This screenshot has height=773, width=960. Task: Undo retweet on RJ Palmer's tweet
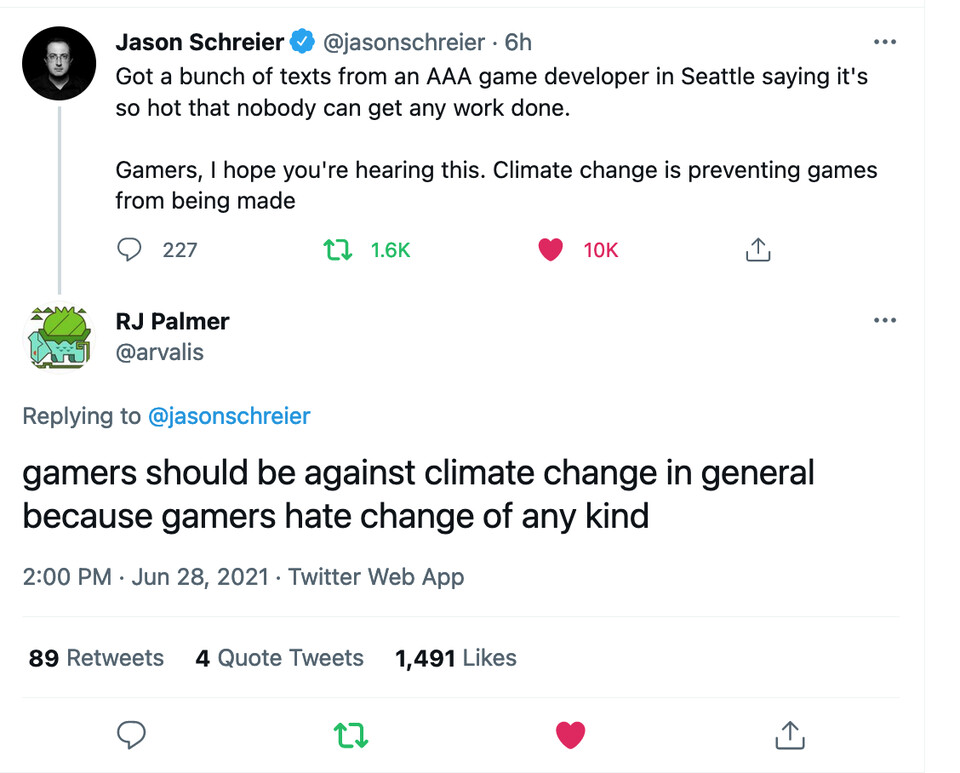click(352, 736)
